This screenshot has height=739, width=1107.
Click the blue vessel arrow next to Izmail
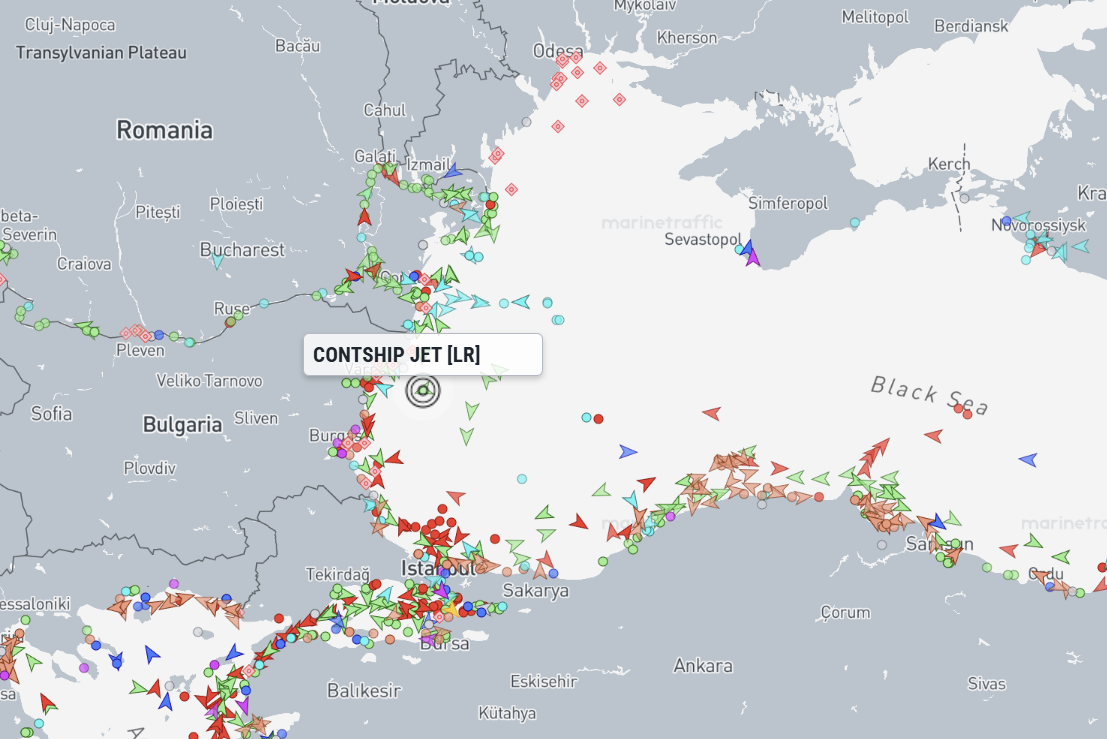click(x=453, y=171)
